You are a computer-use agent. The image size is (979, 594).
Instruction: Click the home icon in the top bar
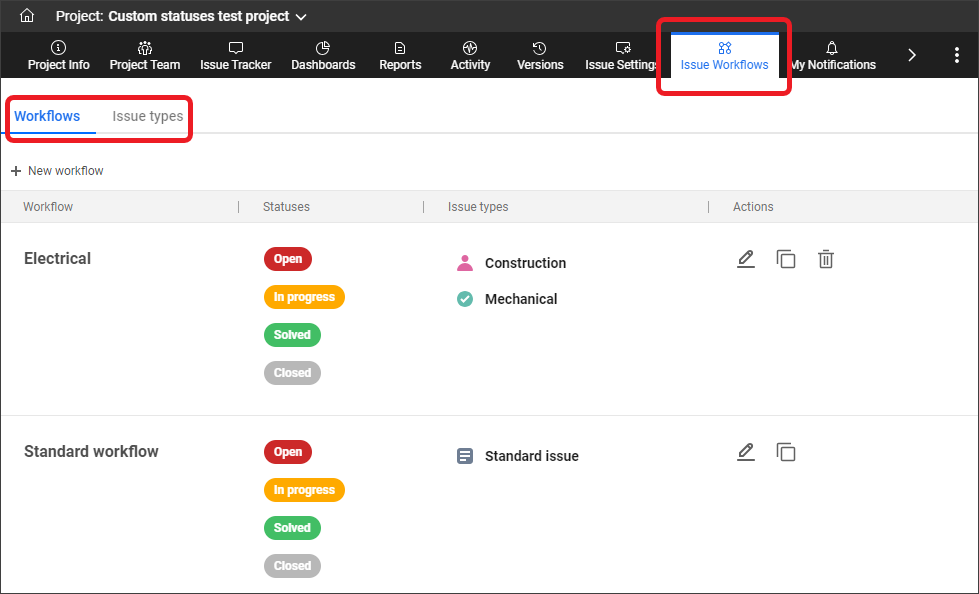click(x=27, y=16)
